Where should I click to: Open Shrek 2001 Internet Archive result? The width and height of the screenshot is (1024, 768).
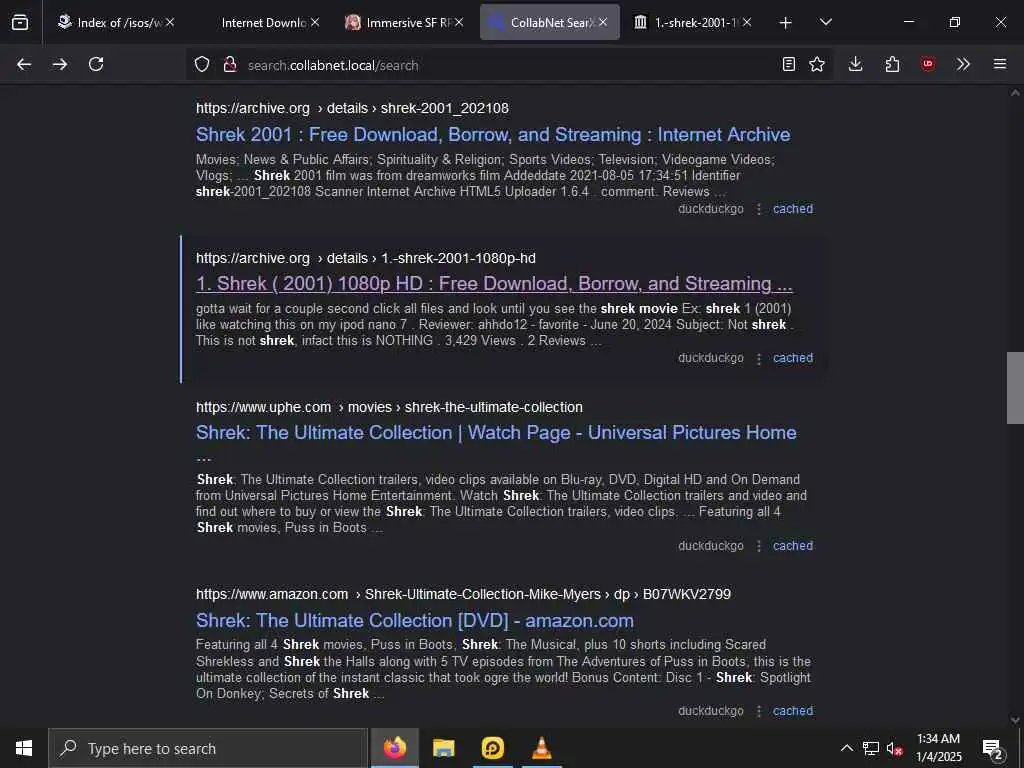click(x=493, y=135)
